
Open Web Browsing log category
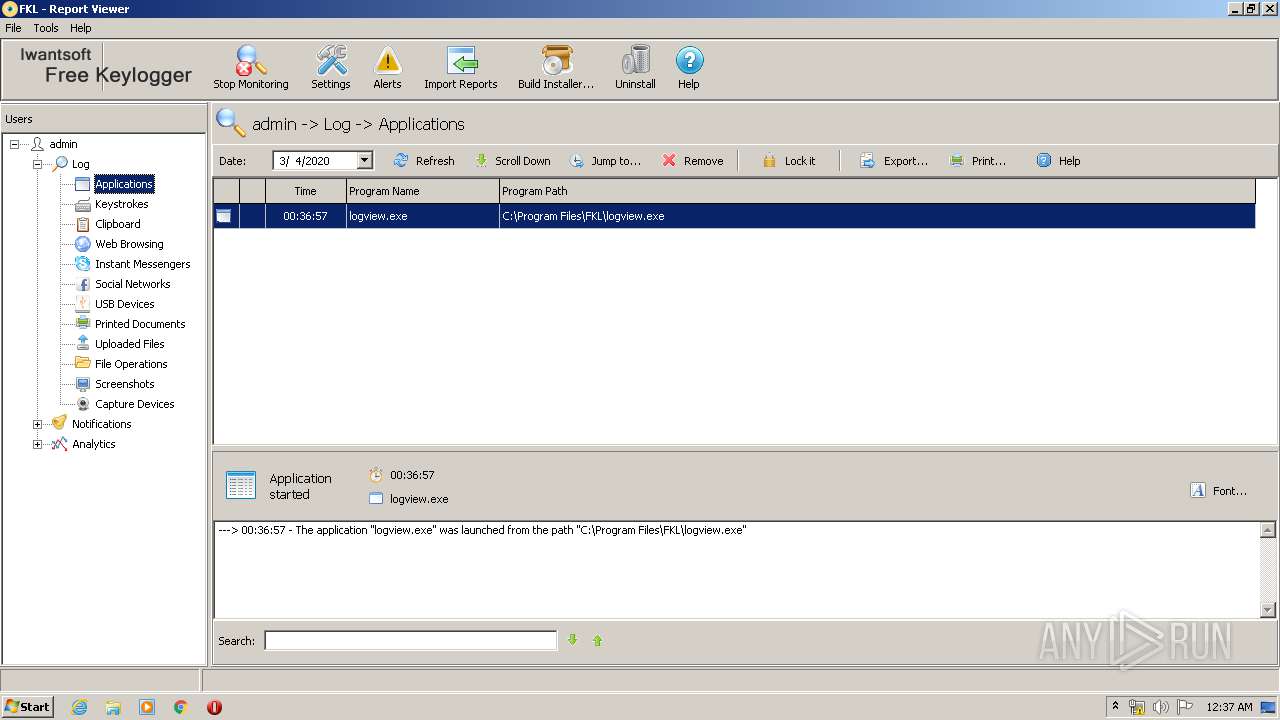coord(129,244)
